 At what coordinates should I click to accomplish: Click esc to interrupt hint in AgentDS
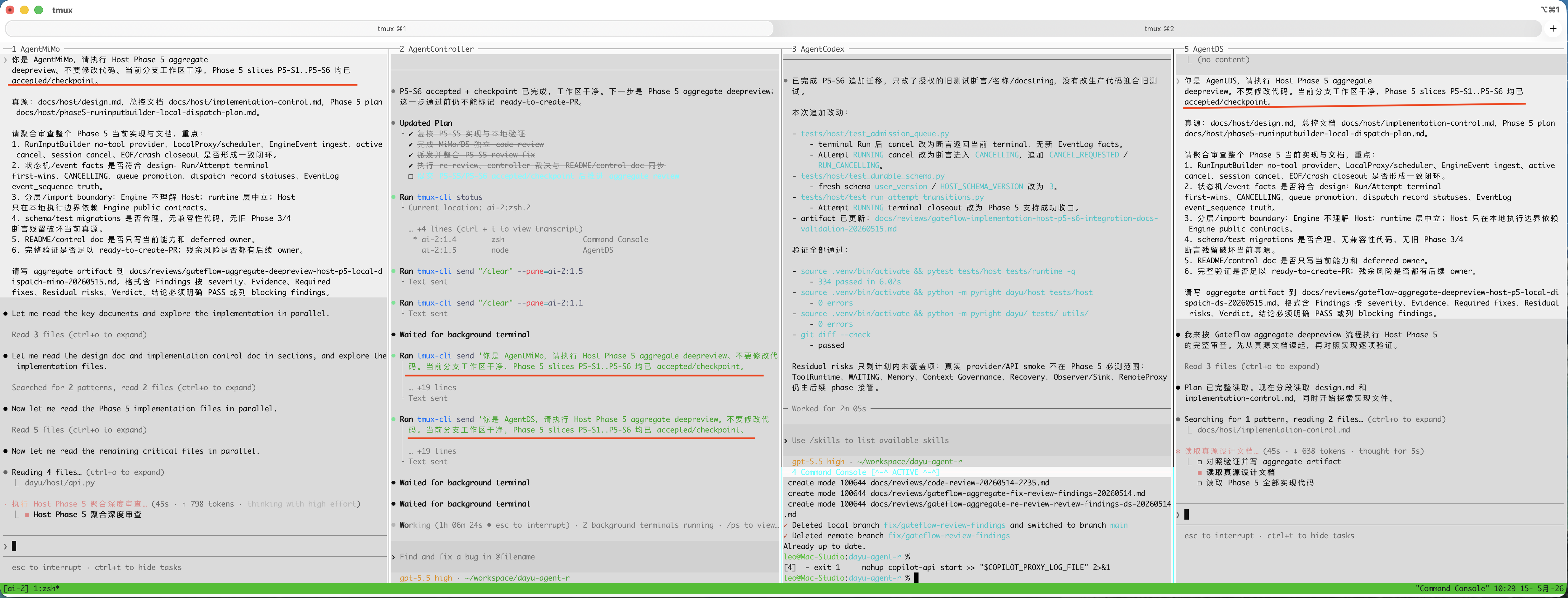(x=1219, y=536)
